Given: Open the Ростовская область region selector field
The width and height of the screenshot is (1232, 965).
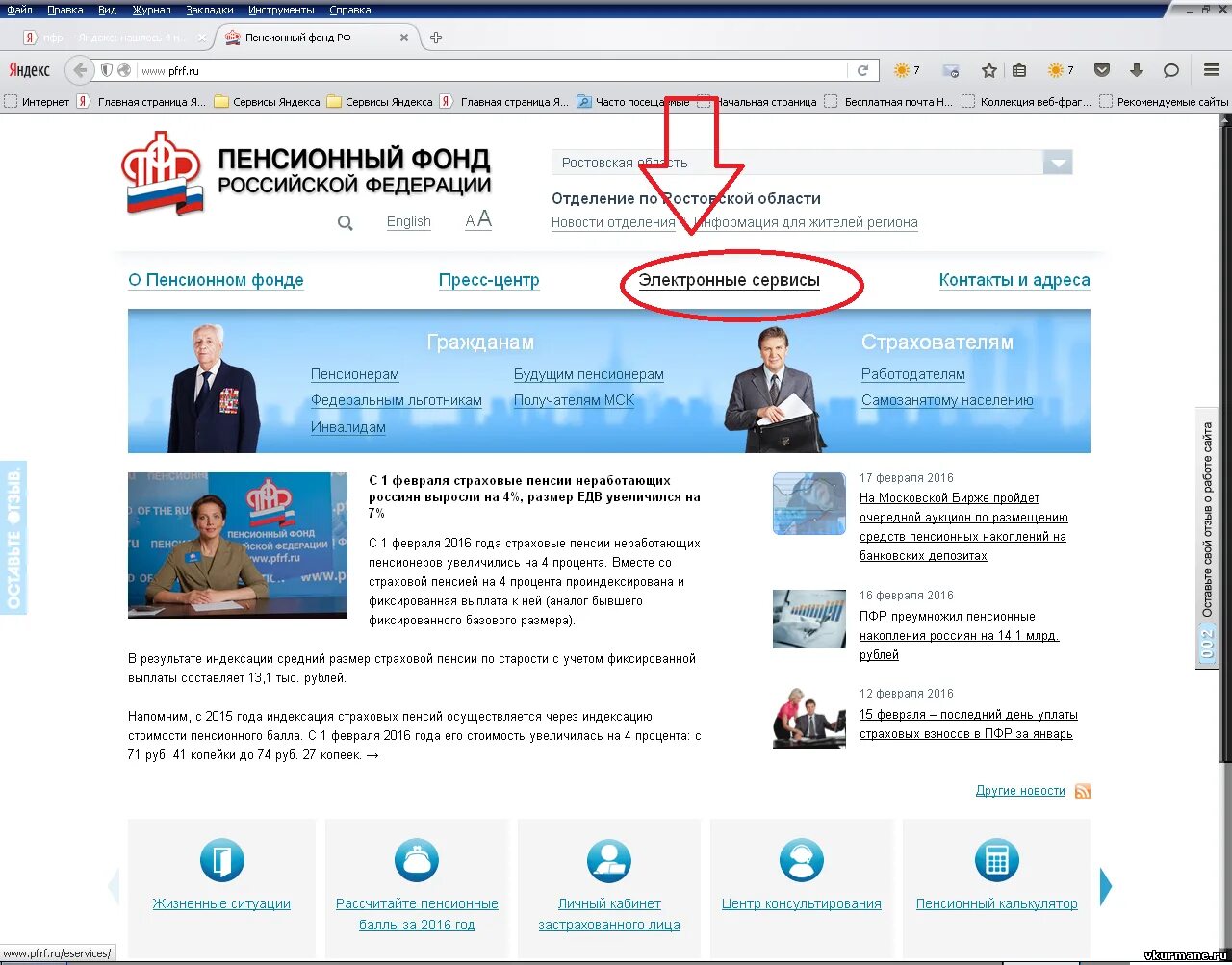Looking at the screenshot, I should click(811, 163).
